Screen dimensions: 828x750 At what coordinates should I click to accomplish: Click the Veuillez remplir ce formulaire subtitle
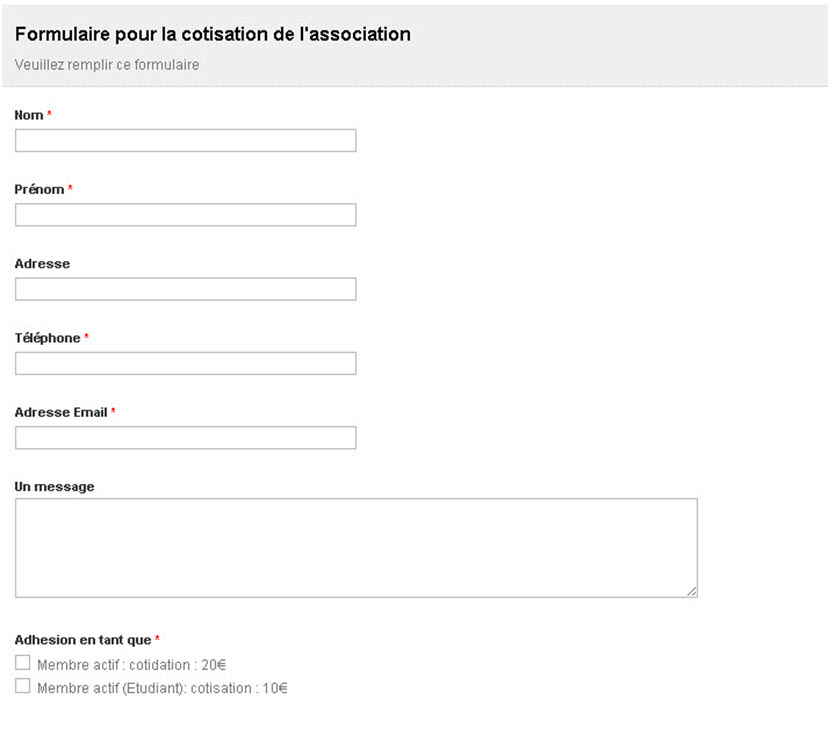click(x=105, y=64)
